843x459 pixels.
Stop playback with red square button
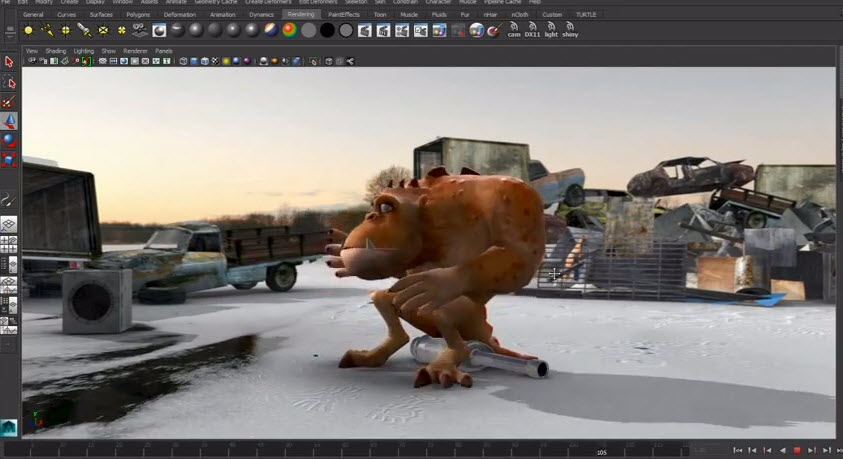click(x=797, y=450)
